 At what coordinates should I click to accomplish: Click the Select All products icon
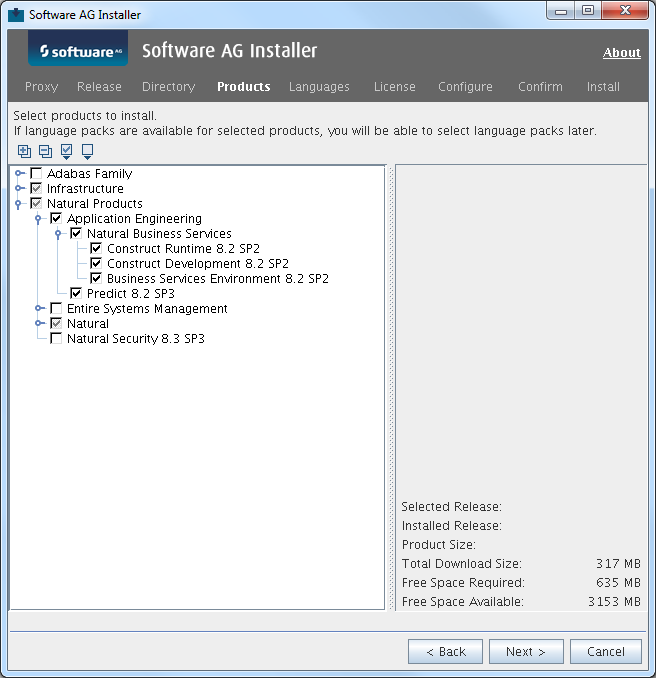(67, 151)
